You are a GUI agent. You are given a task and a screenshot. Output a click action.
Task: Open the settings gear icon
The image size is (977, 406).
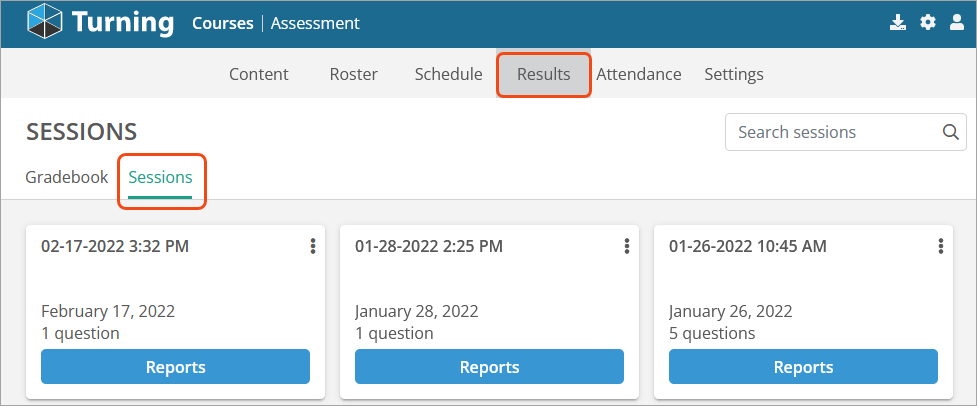[928, 24]
